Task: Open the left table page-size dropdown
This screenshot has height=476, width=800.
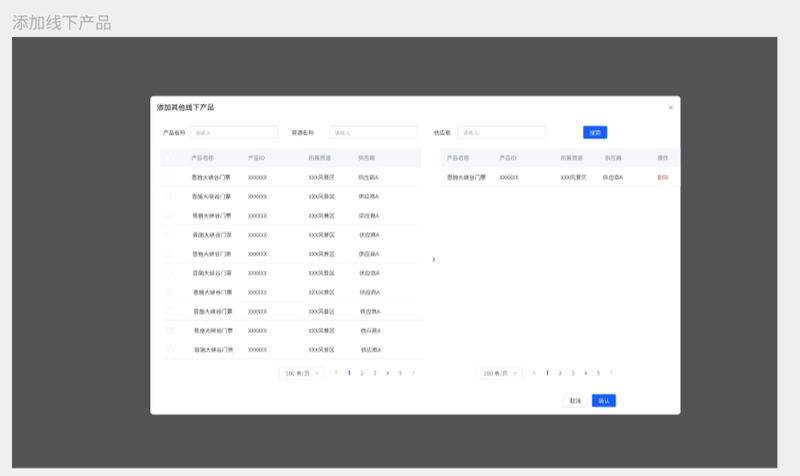Action: point(302,373)
